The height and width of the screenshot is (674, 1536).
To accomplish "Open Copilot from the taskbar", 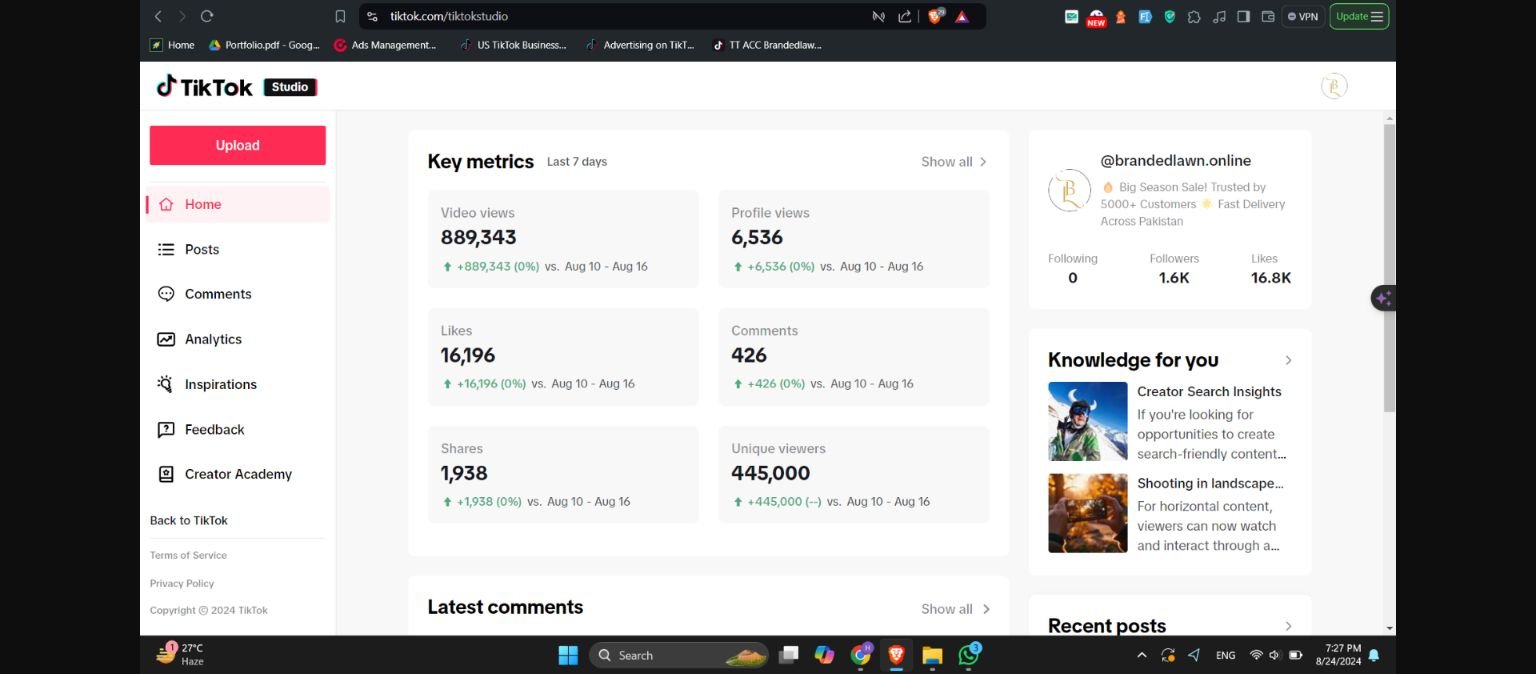I will (824, 655).
